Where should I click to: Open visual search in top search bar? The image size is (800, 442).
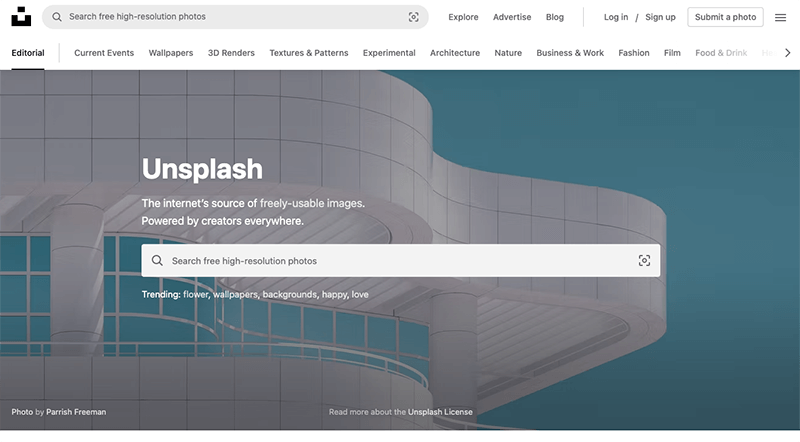pyautogui.click(x=413, y=17)
